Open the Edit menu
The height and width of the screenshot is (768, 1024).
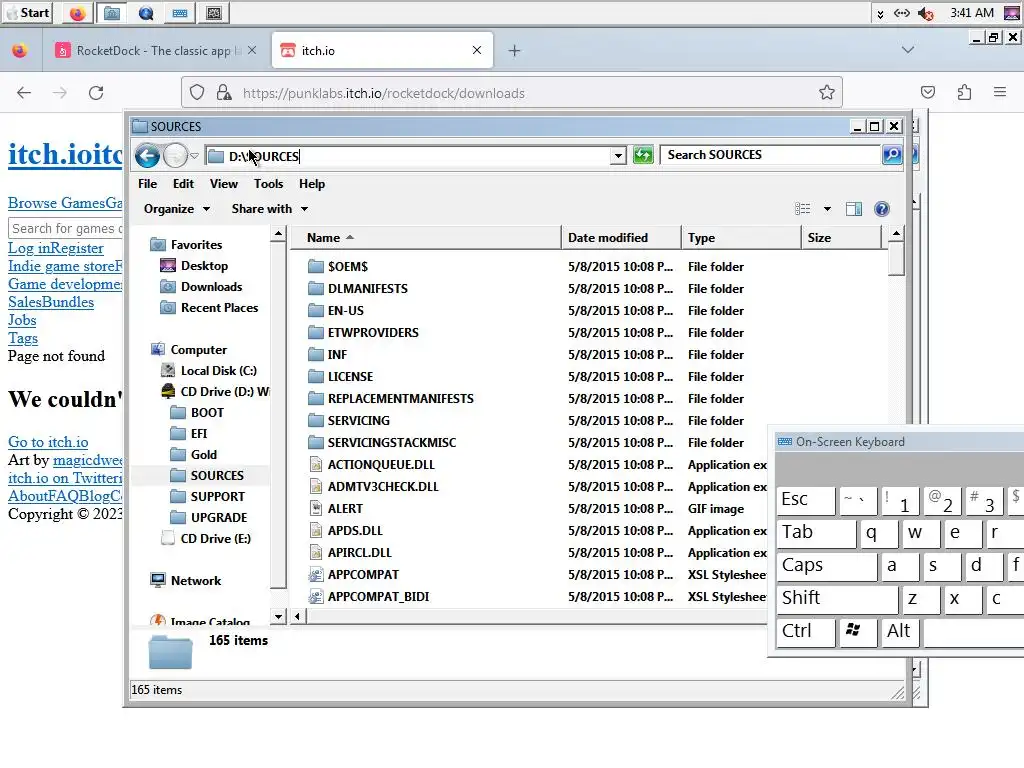pos(183,184)
